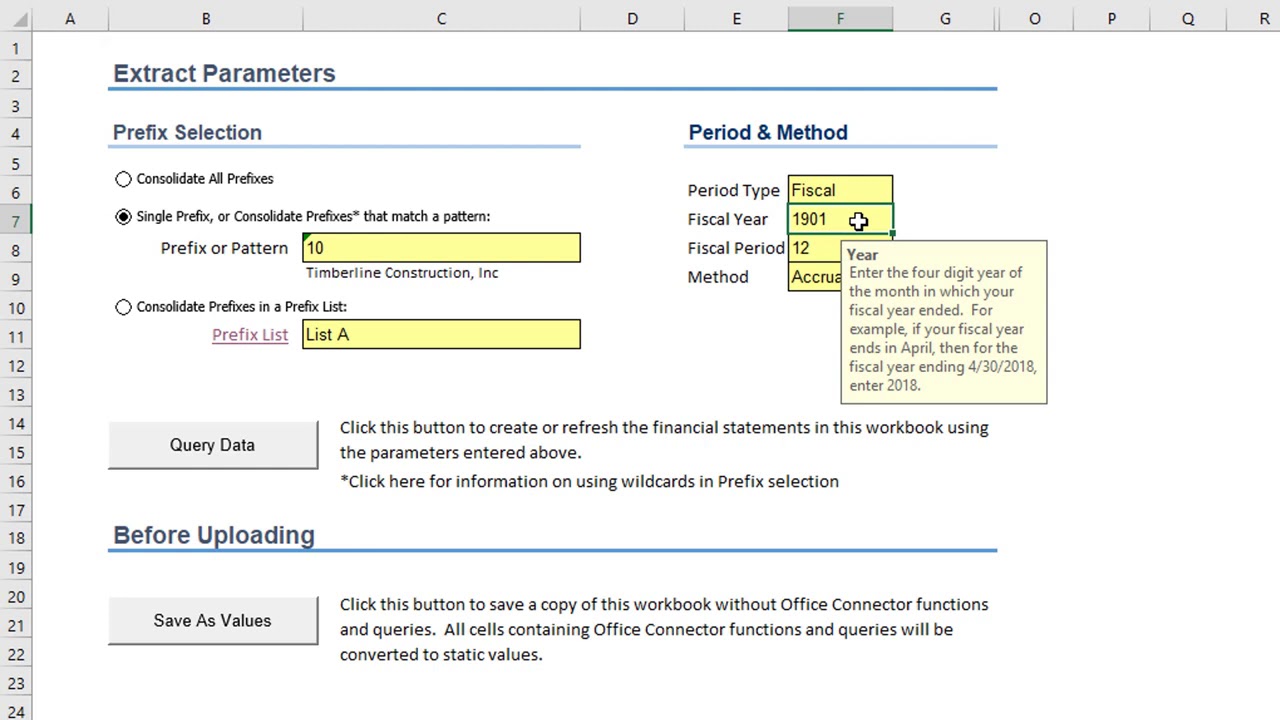This screenshot has height=720, width=1280.
Task: Select column Q header
Action: tap(1188, 19)
